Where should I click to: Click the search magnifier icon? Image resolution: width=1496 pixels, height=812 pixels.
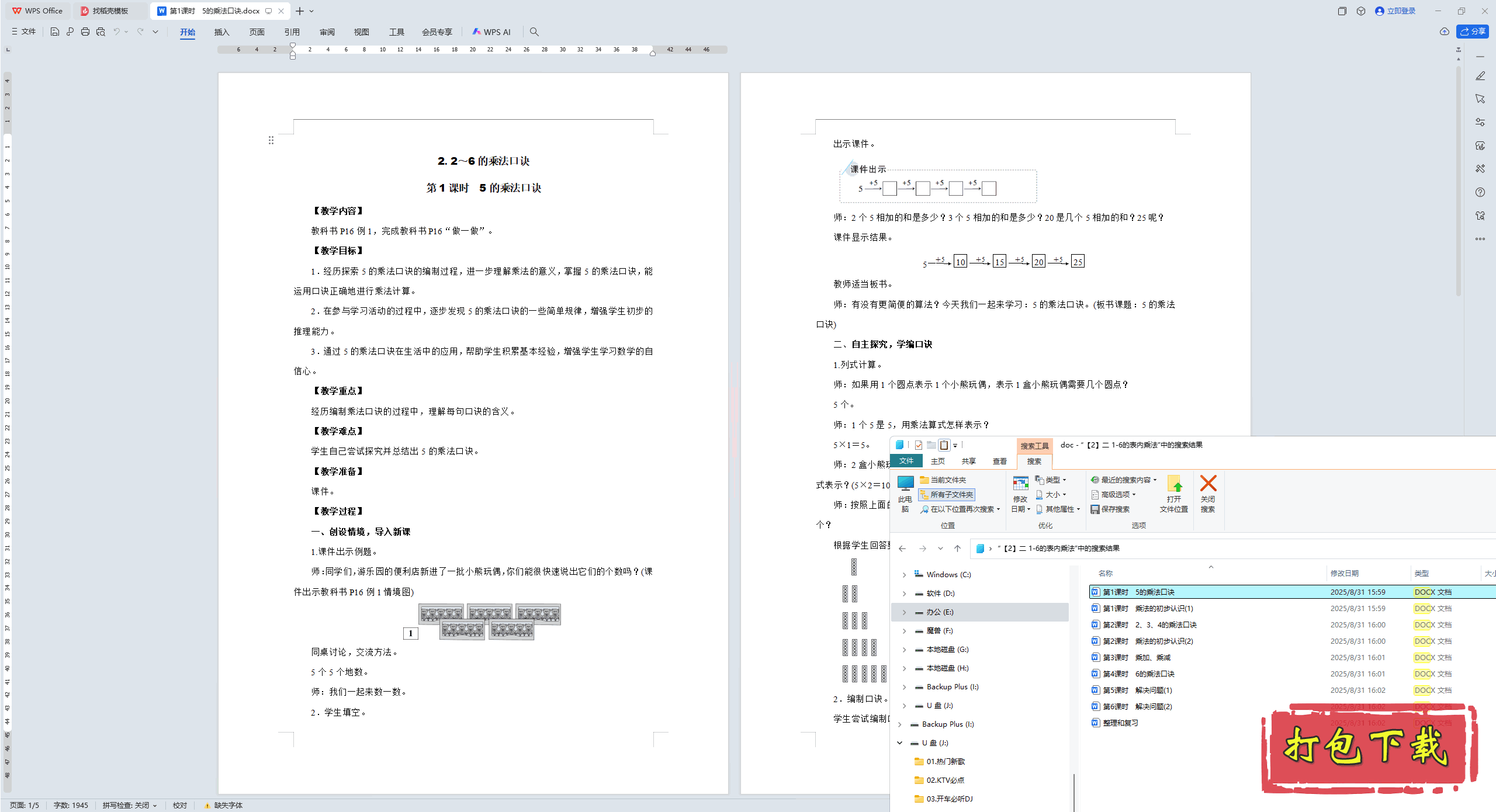point(534,32)
